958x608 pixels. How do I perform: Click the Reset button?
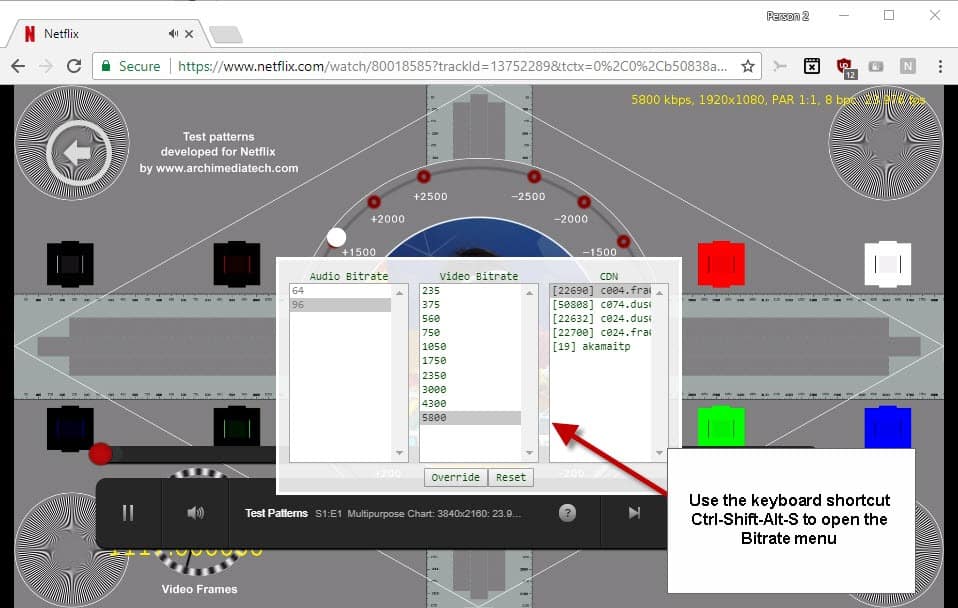point(511,477)
